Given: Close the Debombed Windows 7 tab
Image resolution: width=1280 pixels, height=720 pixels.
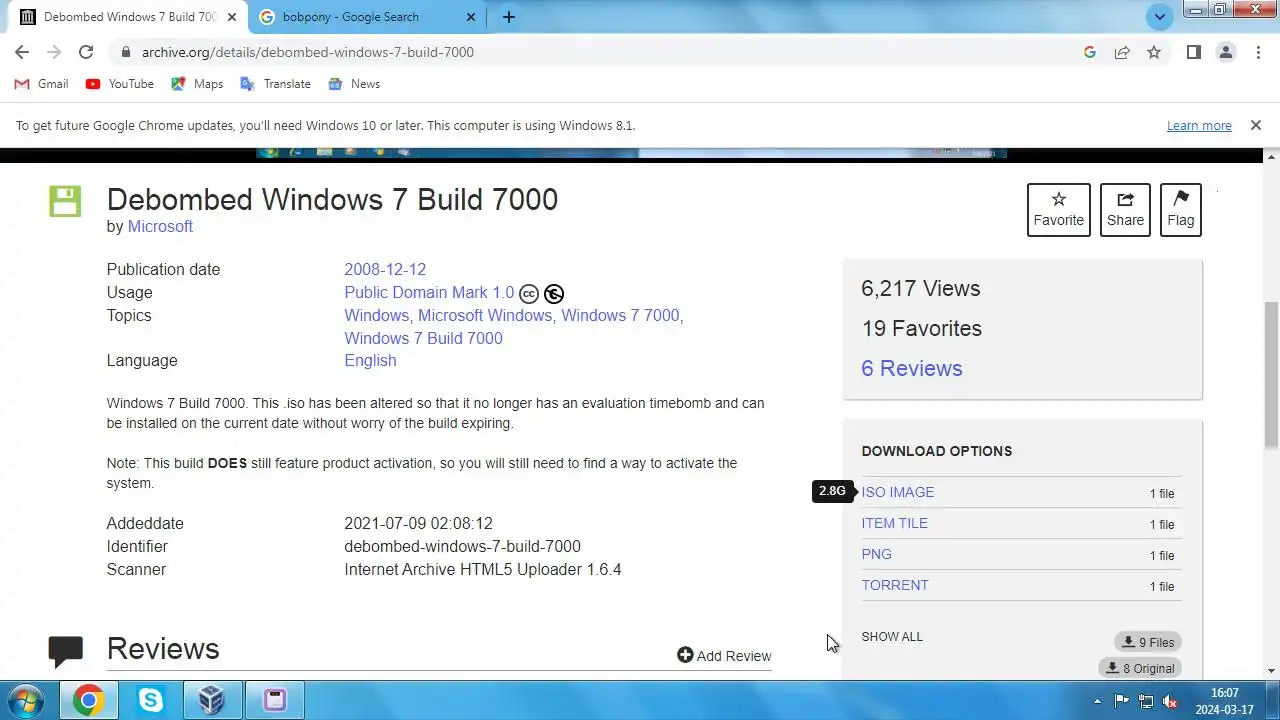Looking at the screenshot, I should pyautogui.click(x=232, y=17).
